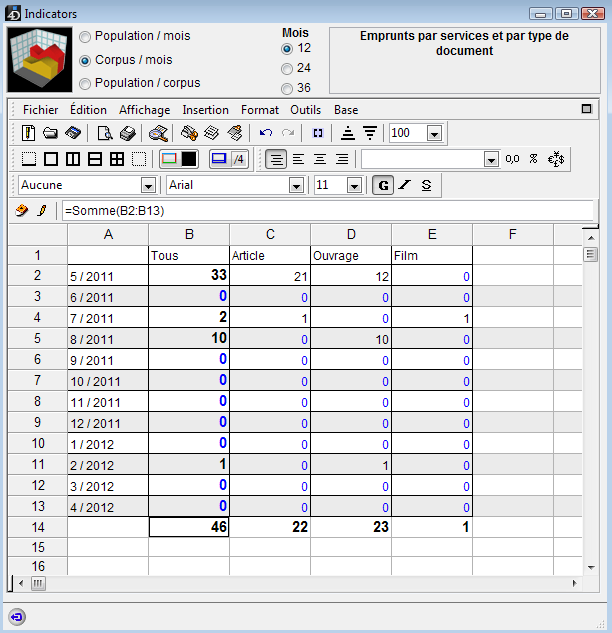Cancel formula edit with eraser icon

(21, 210)
